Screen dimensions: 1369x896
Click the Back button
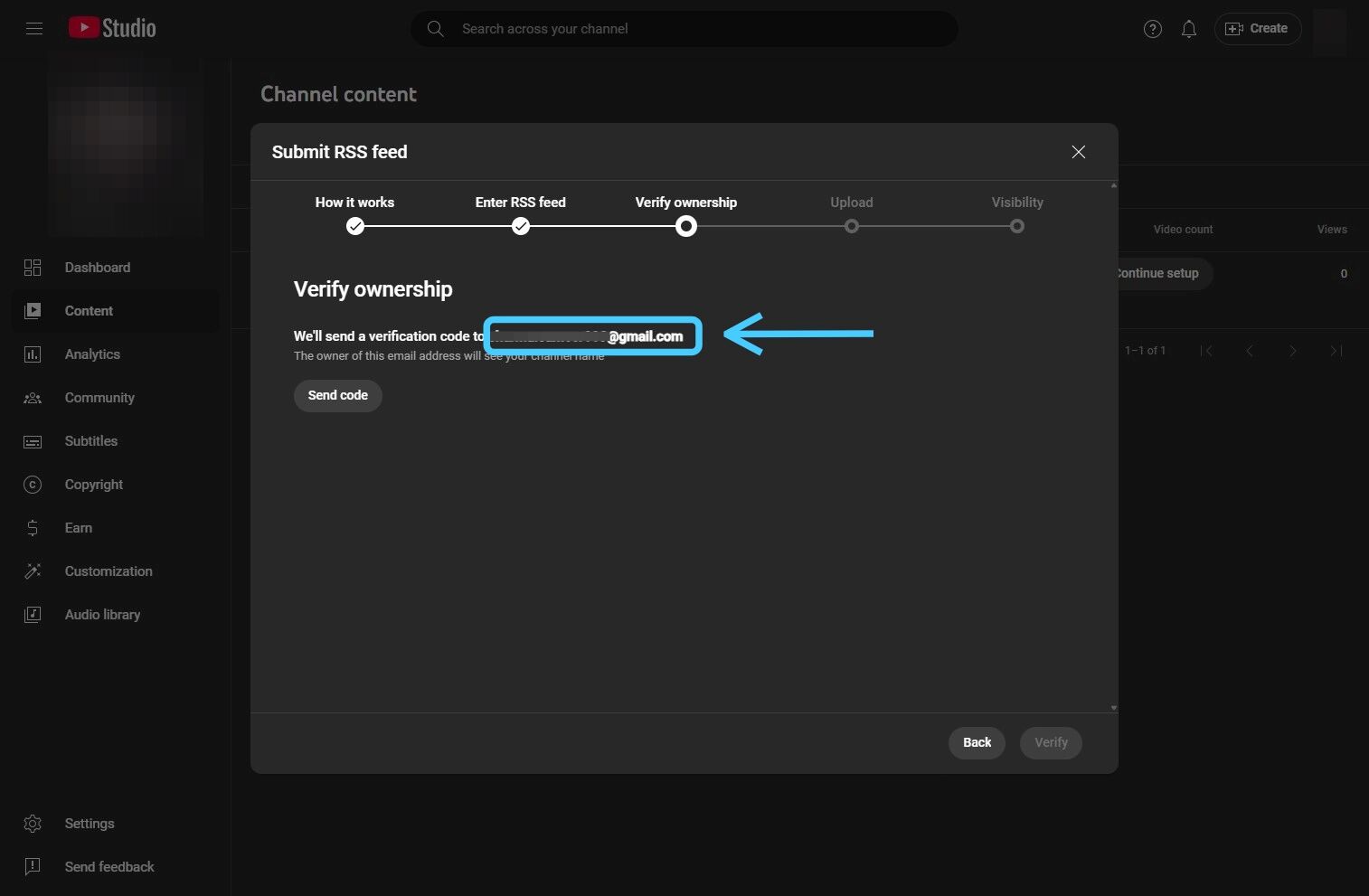point(977,742)
